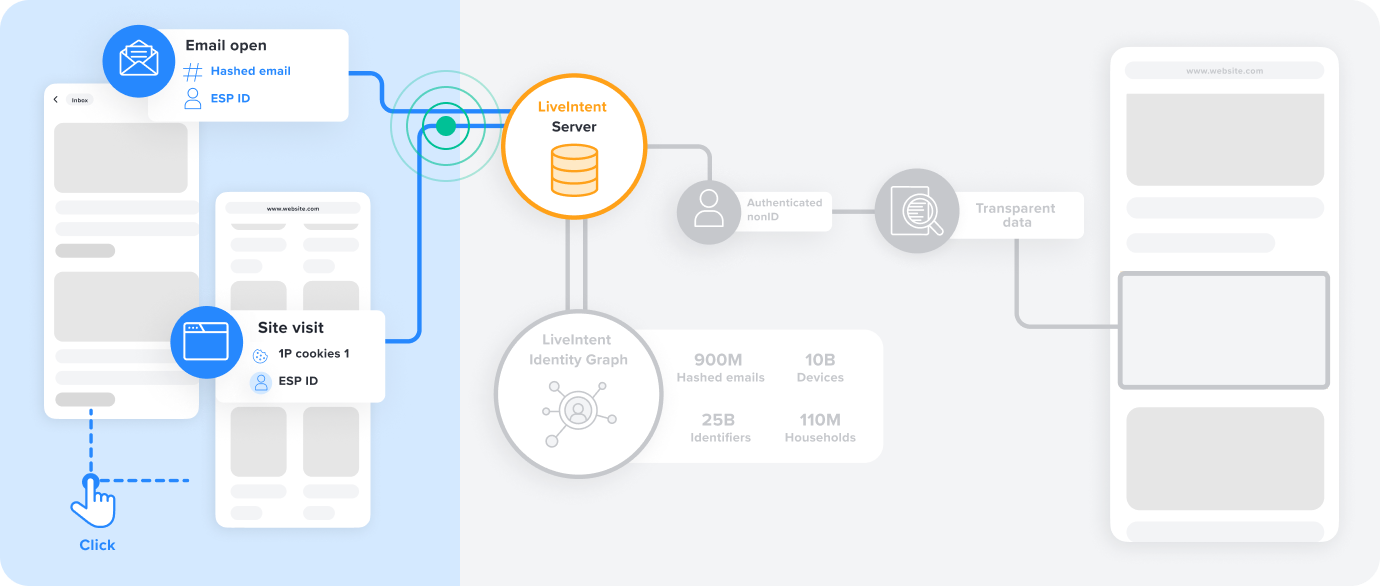Click the "LiveIntent Identity Graph" title
The width and height of the screenshot is (1380, 587).
(578, 350)
